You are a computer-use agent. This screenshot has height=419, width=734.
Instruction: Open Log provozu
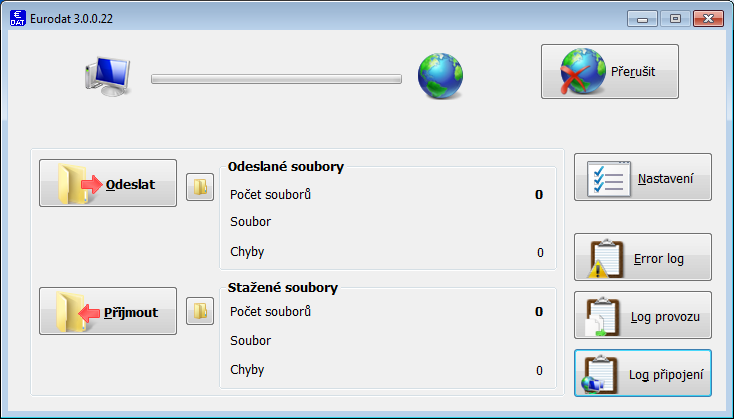tap(643, 315)
